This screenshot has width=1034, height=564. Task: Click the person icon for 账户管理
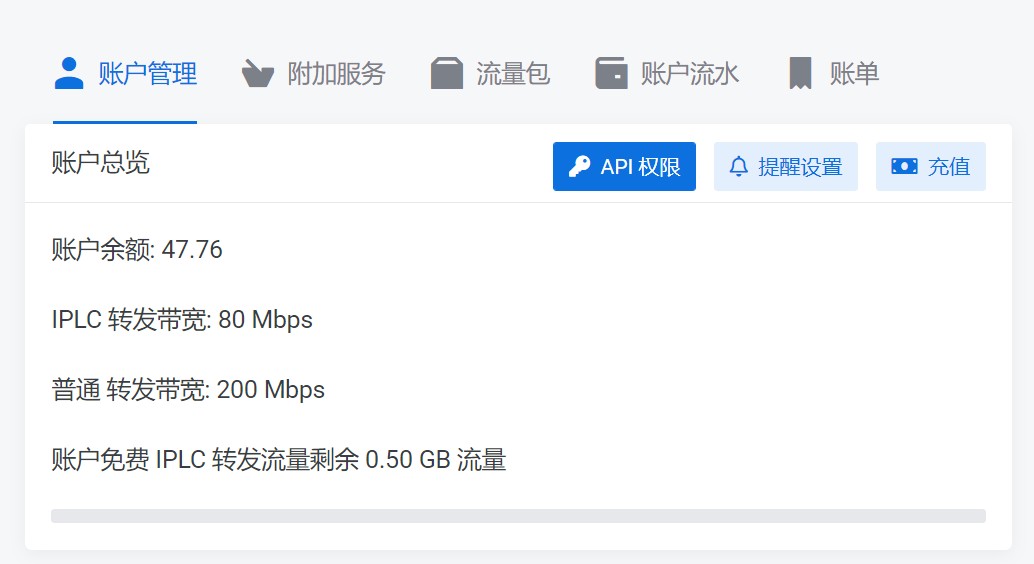click(x=69, y=73)
